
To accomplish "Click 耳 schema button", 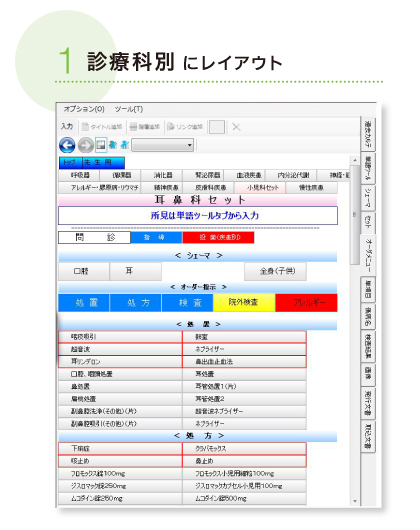I will (135, 271).
